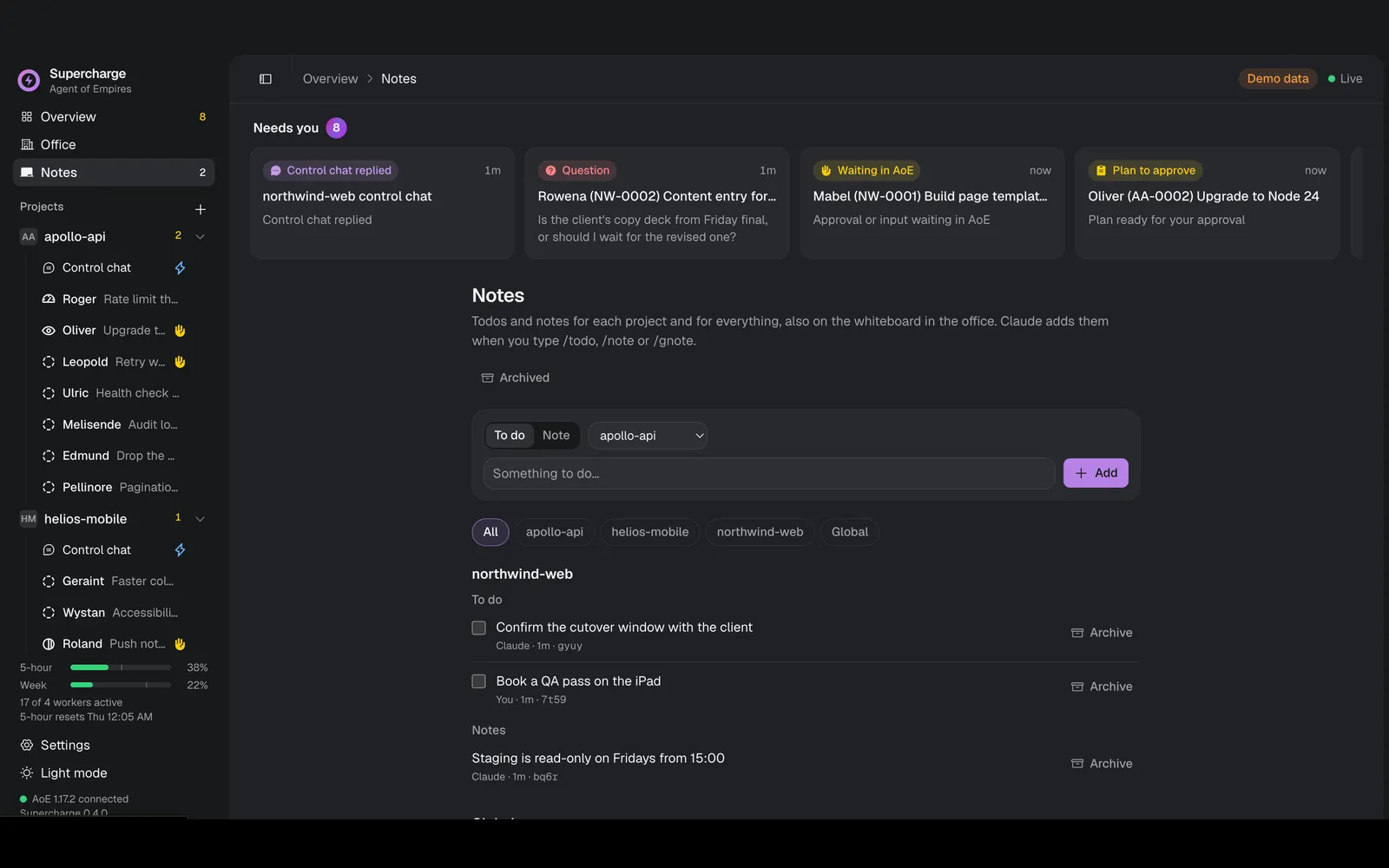Toggle the sidebar panel icon
The width and height of the screenshot is (1389, 868).
[266, 79]
